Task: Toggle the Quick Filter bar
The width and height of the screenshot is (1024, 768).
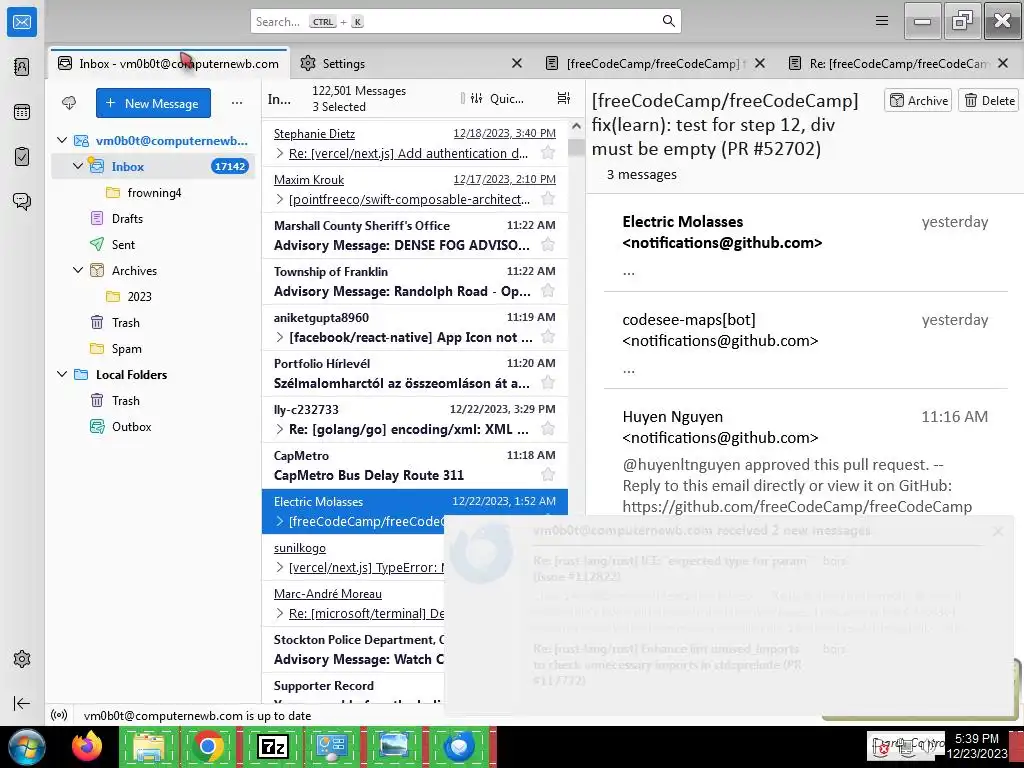Action: pos(497,99)
